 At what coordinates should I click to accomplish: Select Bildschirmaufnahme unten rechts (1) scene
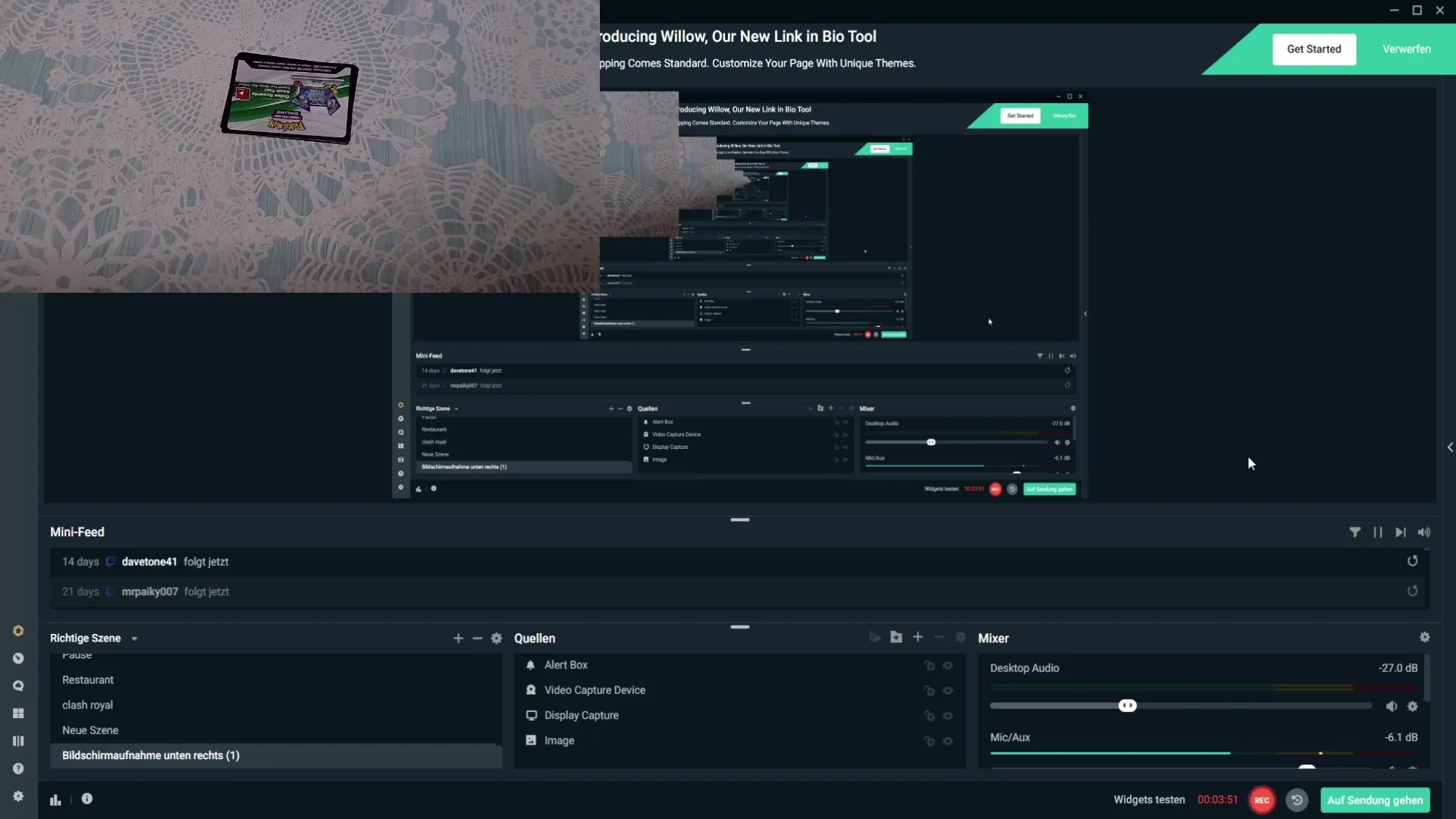(x=276, y=755)
